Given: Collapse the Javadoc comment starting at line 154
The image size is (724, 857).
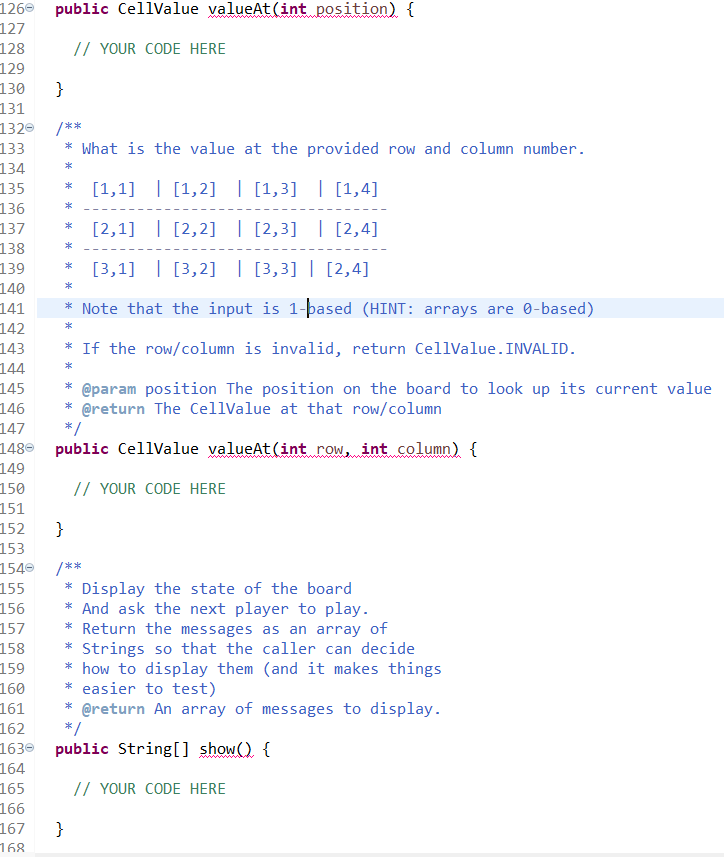Looking at the screenshot, I should (x=30, y=568).
